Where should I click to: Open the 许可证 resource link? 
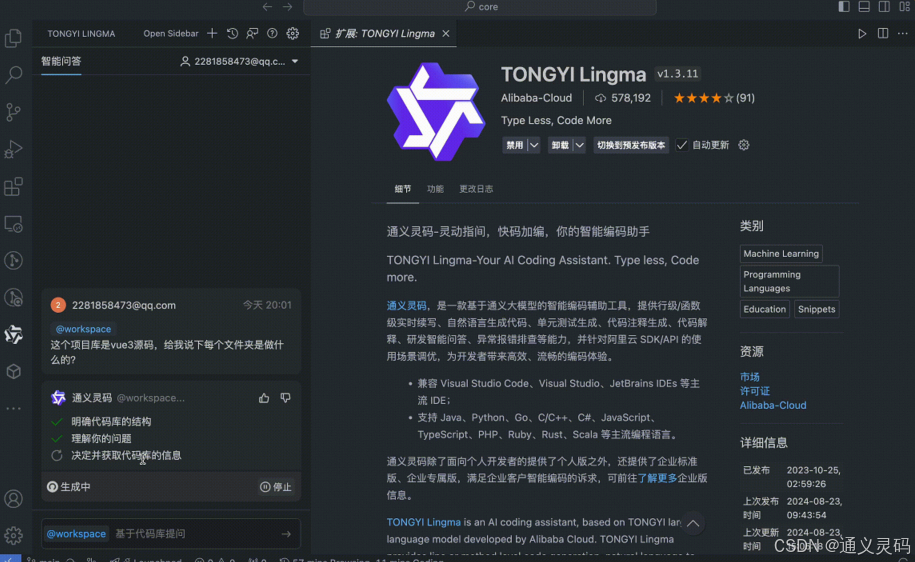tap(755, 390)
